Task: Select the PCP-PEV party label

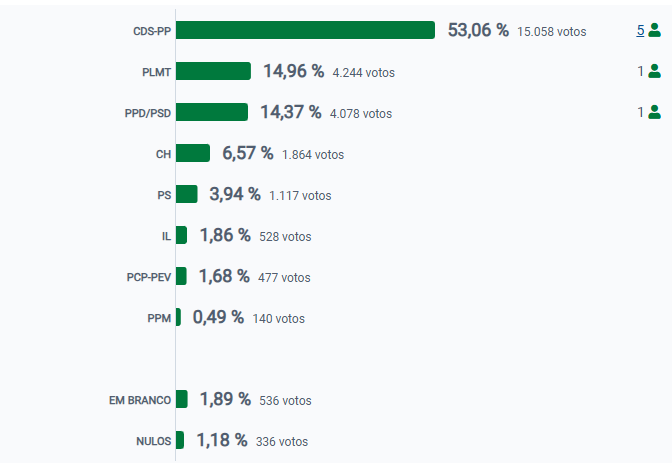Action: coord(149,277)
